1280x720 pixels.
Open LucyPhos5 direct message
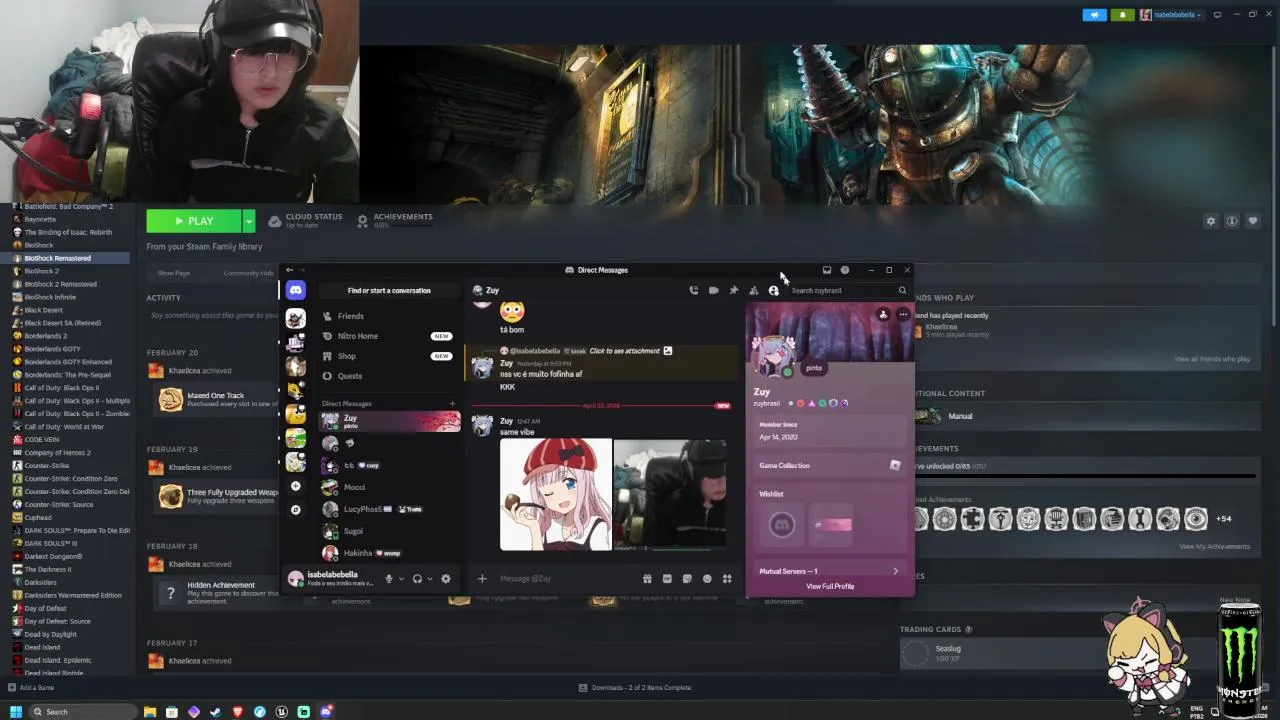(x=388, y=509)
